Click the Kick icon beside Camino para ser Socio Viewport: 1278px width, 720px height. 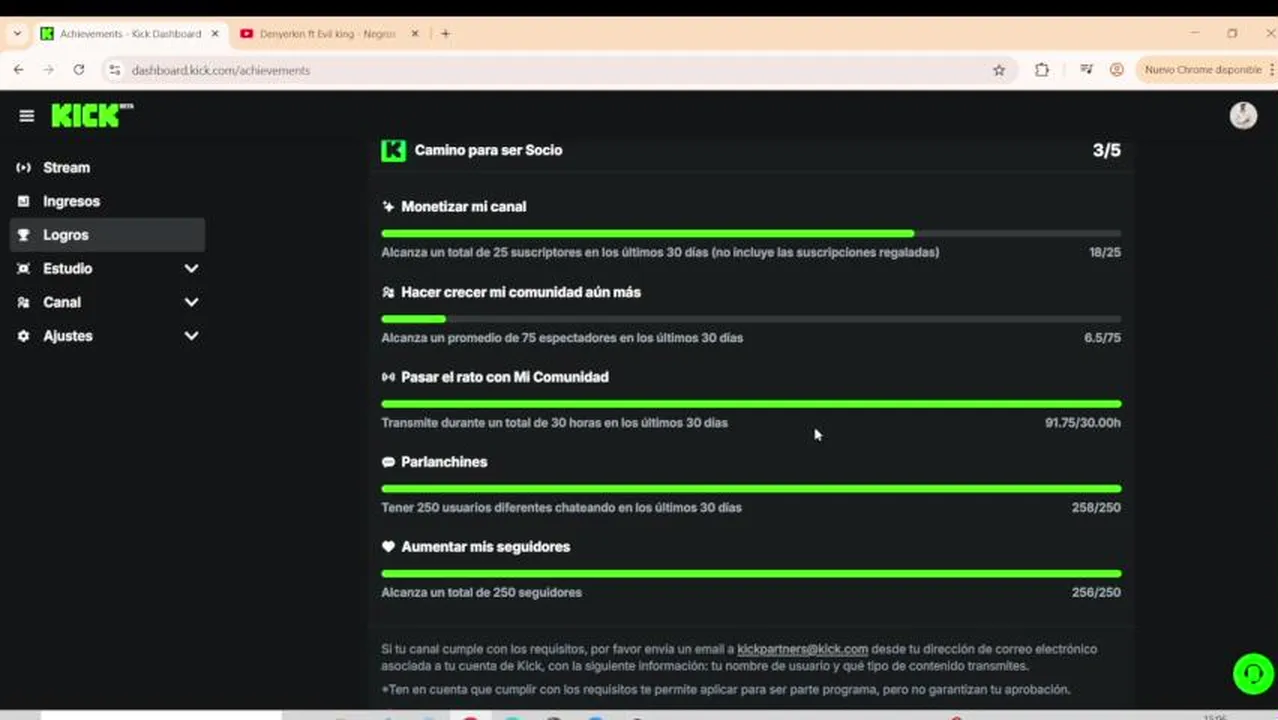coord(393,150)
